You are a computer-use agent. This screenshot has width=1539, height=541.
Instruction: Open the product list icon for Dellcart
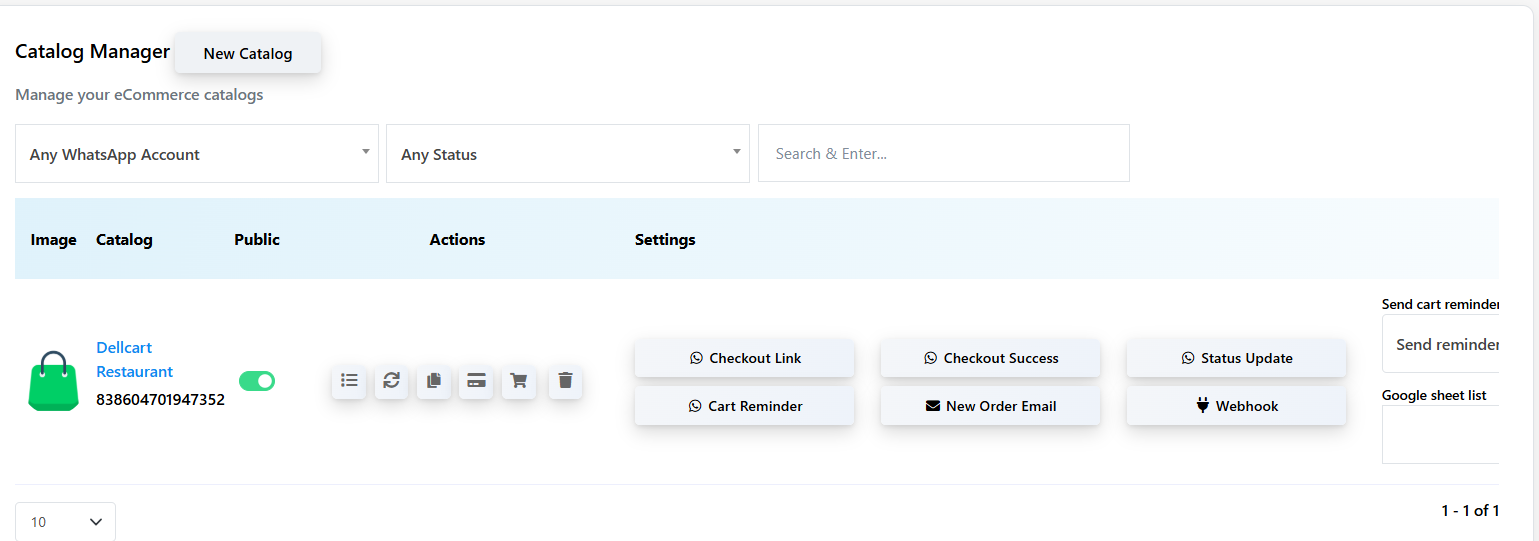pyautogui.click(x=349, y=381)
